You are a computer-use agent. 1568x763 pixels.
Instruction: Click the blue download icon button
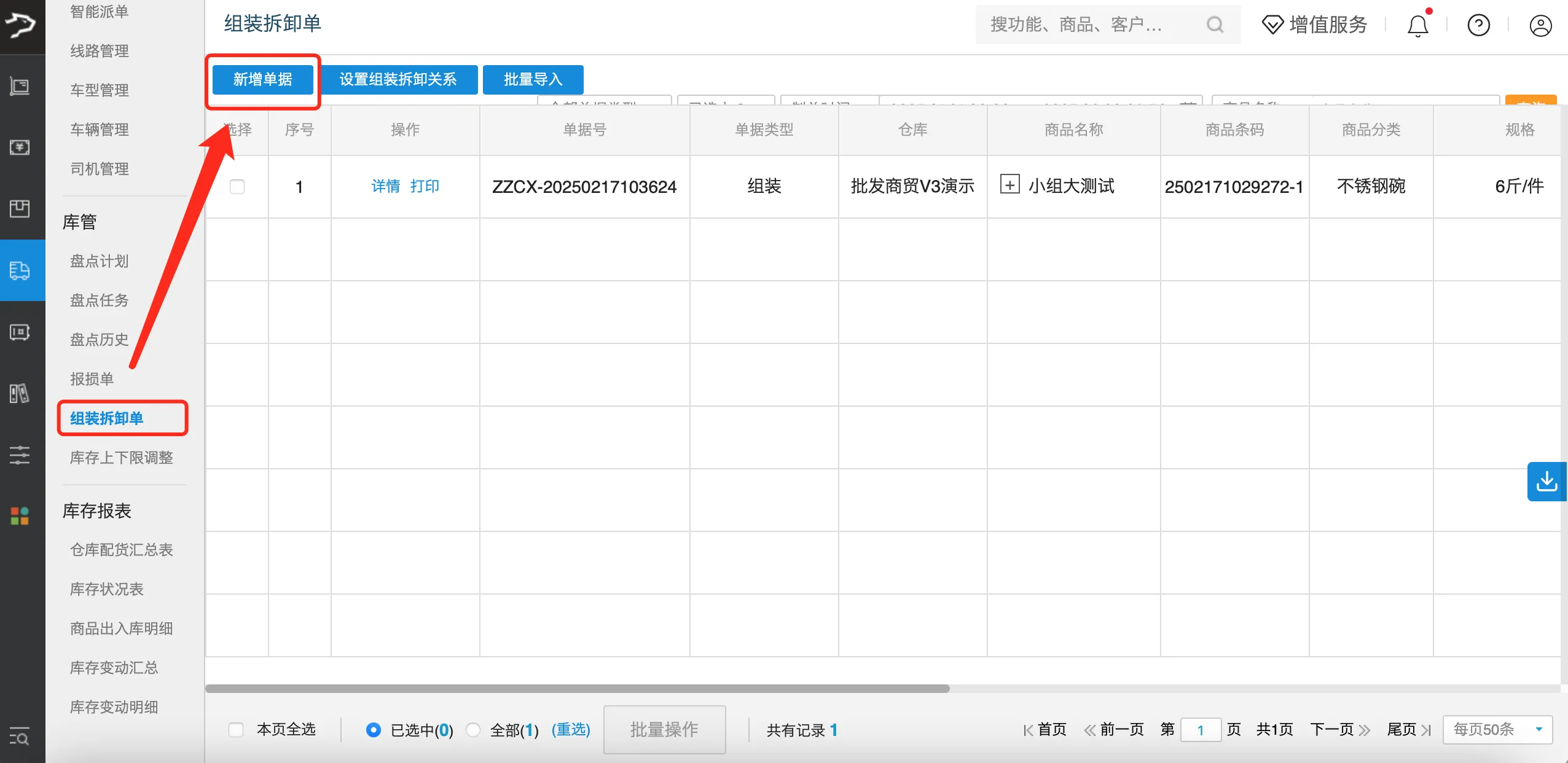coord(1546,481)
